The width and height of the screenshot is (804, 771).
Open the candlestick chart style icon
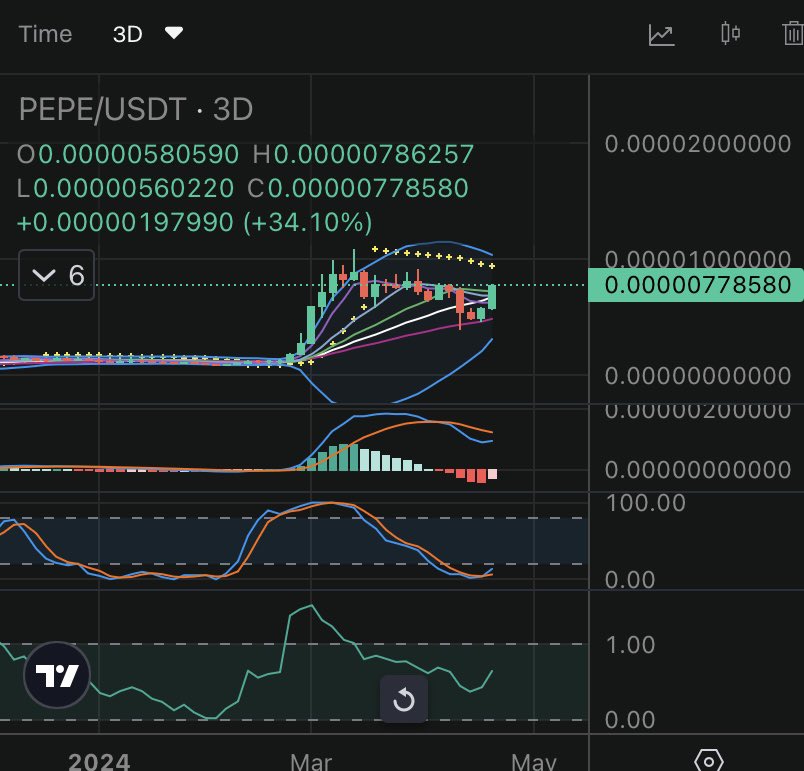(x=730, y=34)
